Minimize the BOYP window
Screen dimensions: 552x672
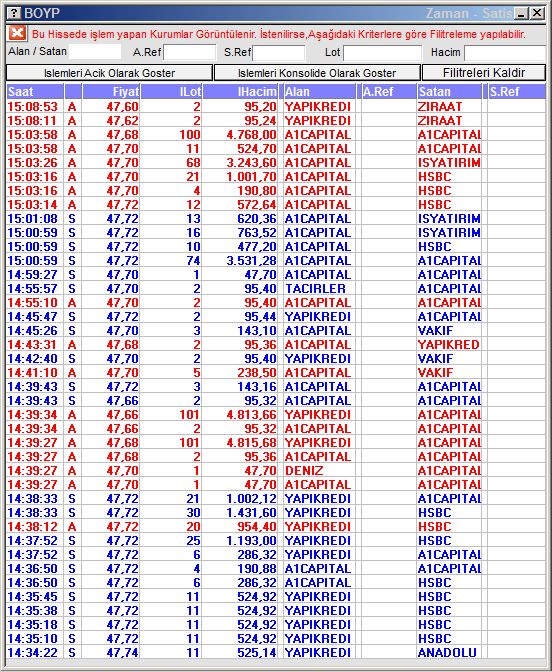click(x=521, y=13)
